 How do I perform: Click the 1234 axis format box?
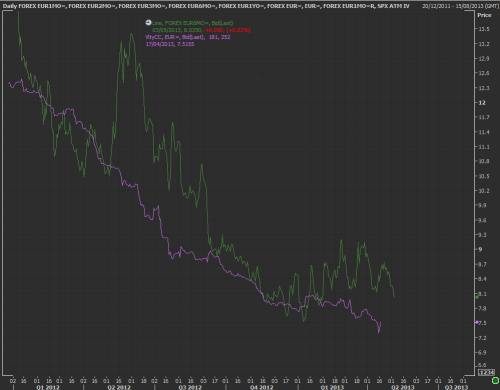(x=486, y=372)
